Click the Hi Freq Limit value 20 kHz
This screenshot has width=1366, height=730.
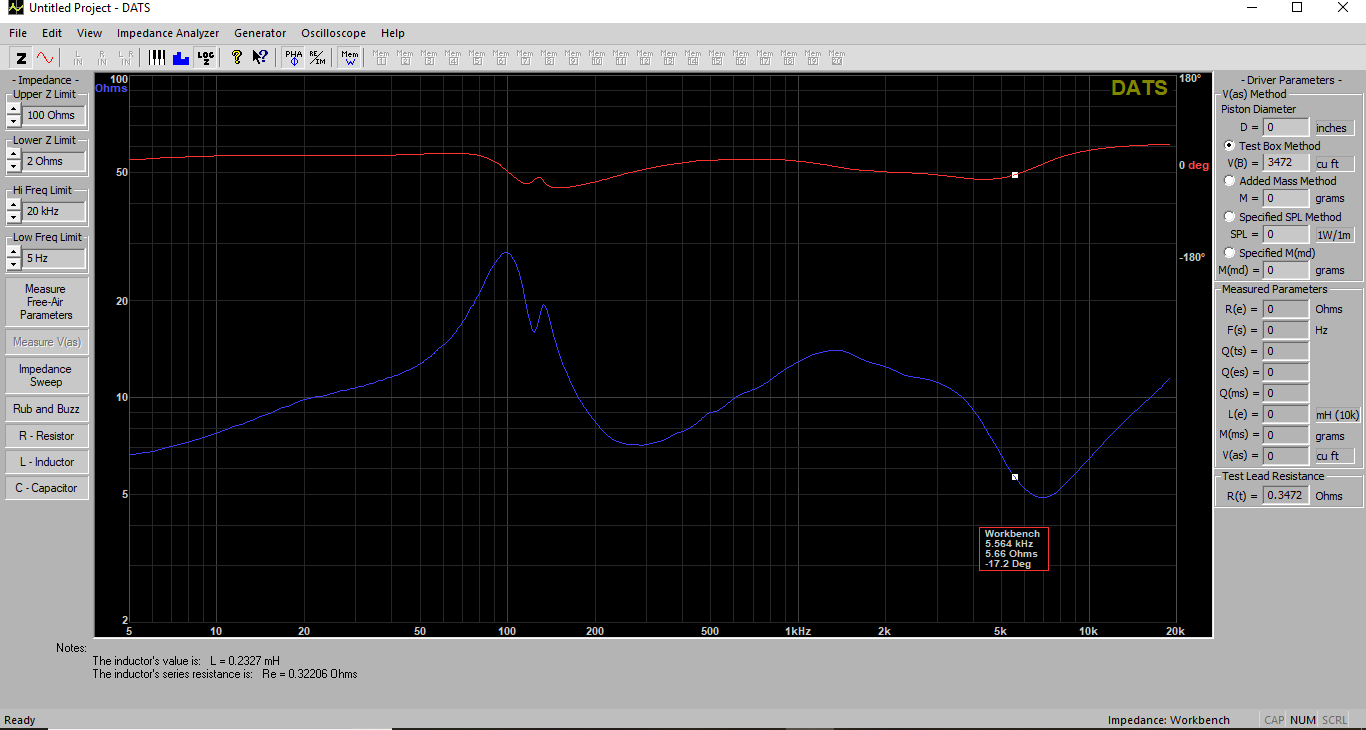pyautogui.click(x=53, y=211)
